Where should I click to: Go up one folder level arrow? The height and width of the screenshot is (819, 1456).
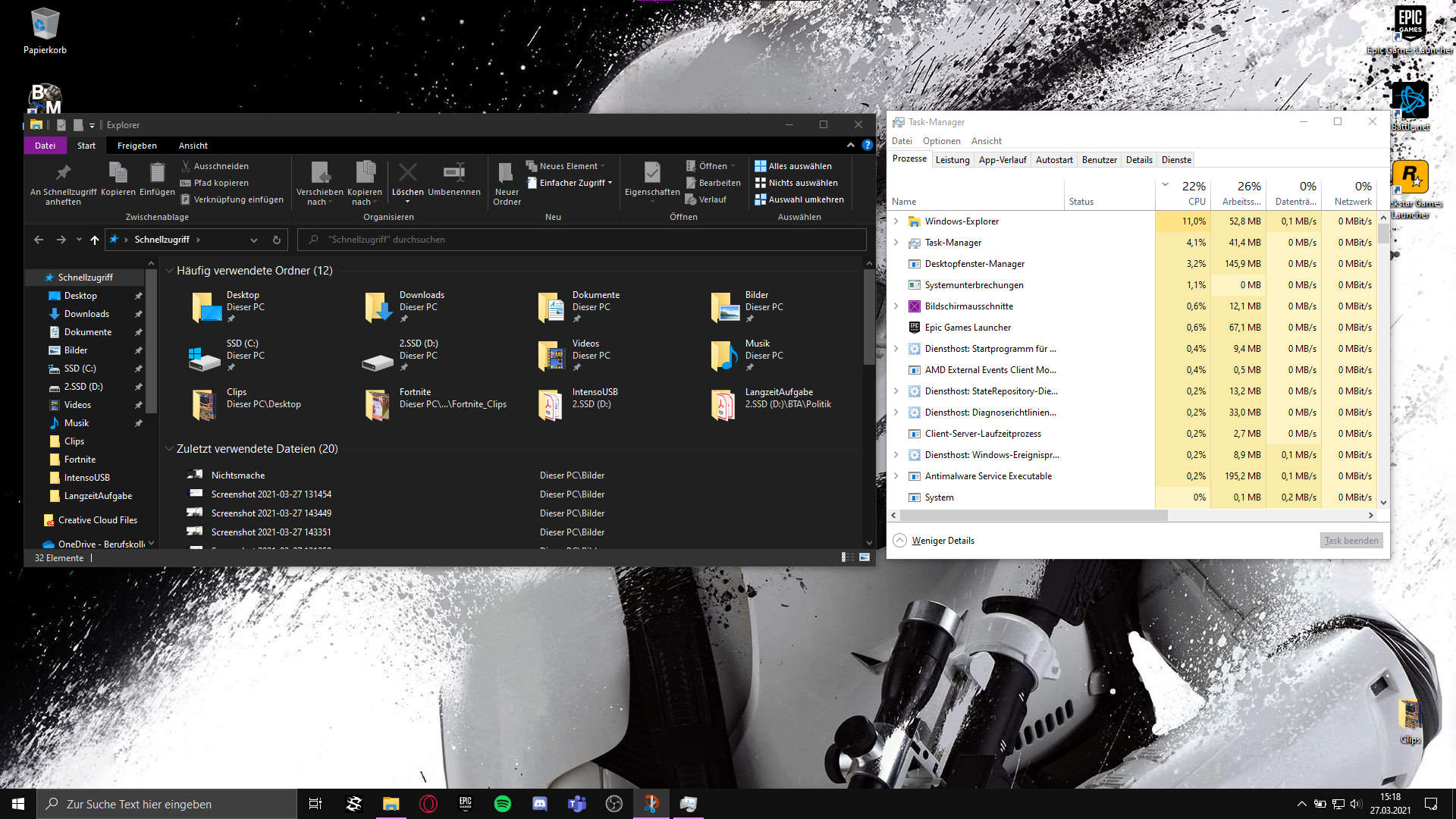coord(95,240)
